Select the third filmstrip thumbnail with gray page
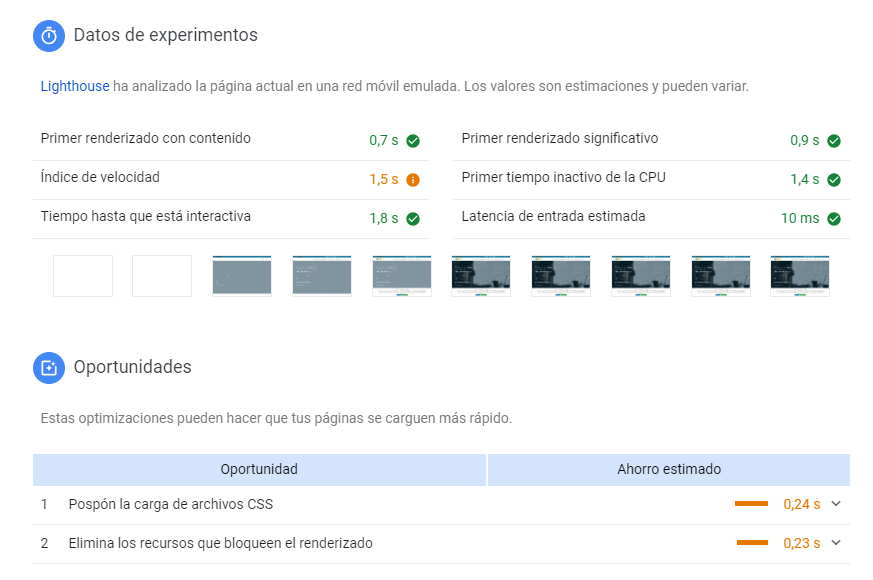The image size is (873, 580). [x=242, y=276]
